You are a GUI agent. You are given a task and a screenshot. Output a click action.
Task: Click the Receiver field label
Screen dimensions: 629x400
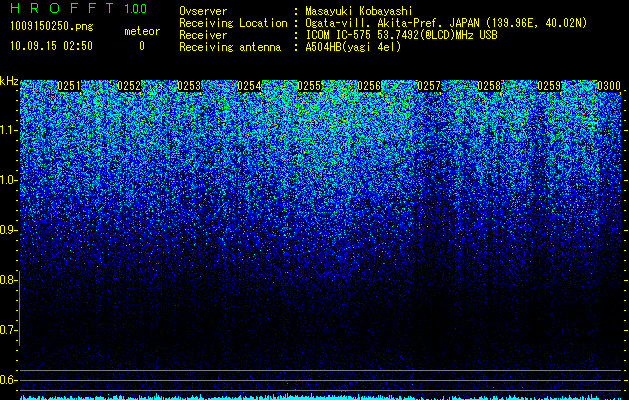203,35
